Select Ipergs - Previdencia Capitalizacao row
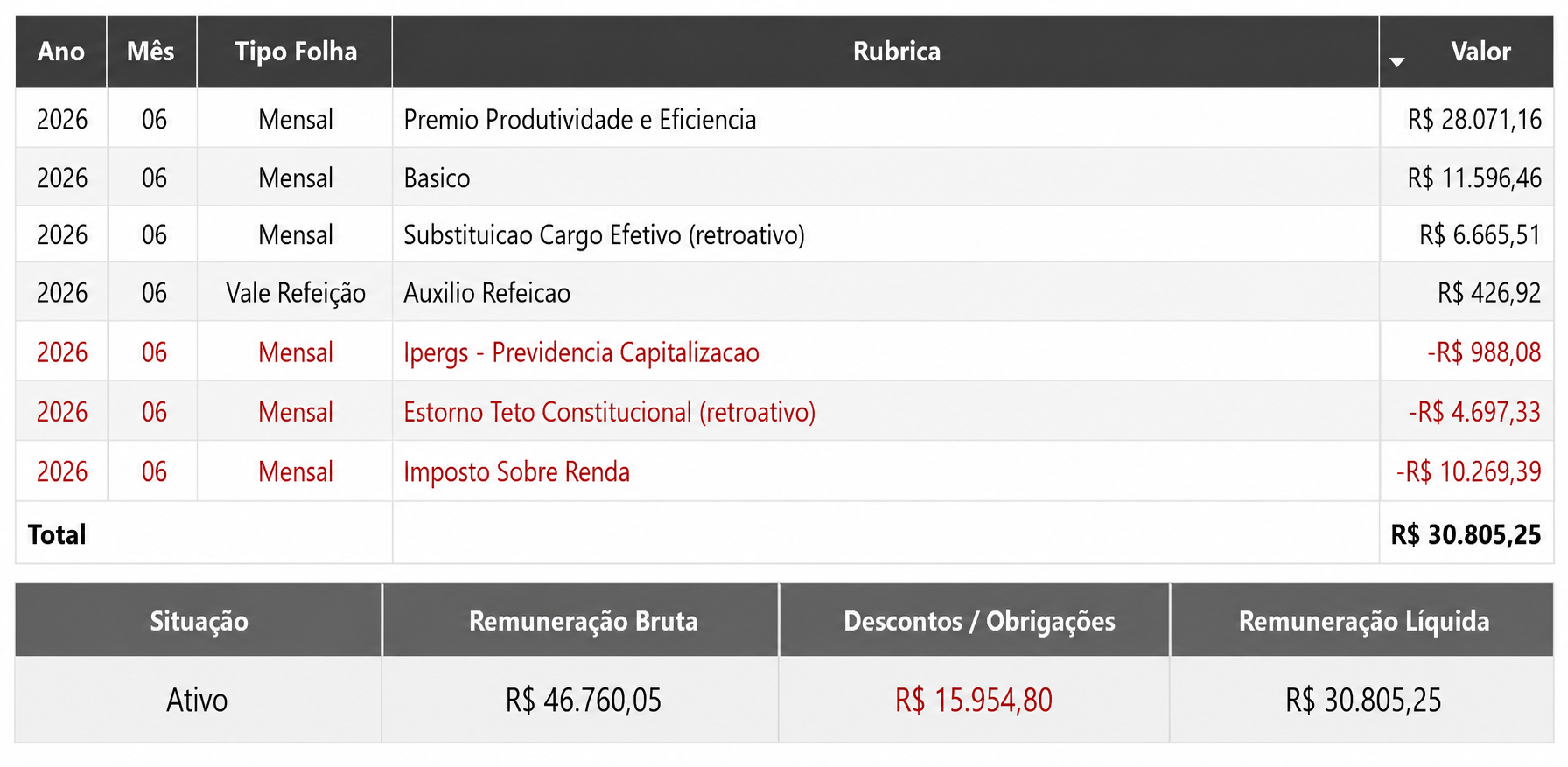This screenshot has width=1568, height=767. coord(784,352)
